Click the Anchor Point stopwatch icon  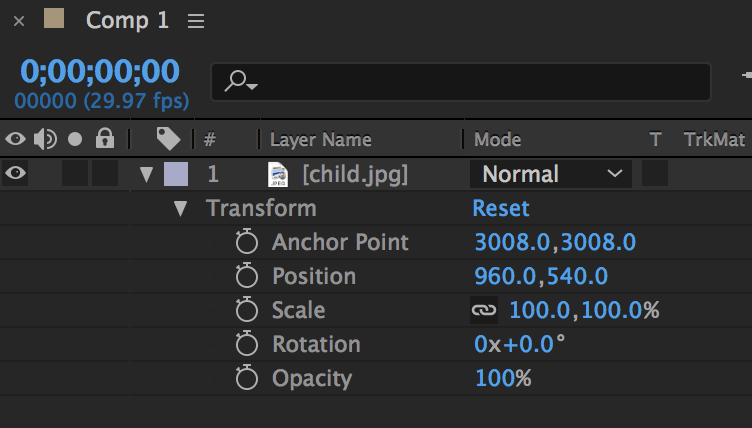click(246, 242)
